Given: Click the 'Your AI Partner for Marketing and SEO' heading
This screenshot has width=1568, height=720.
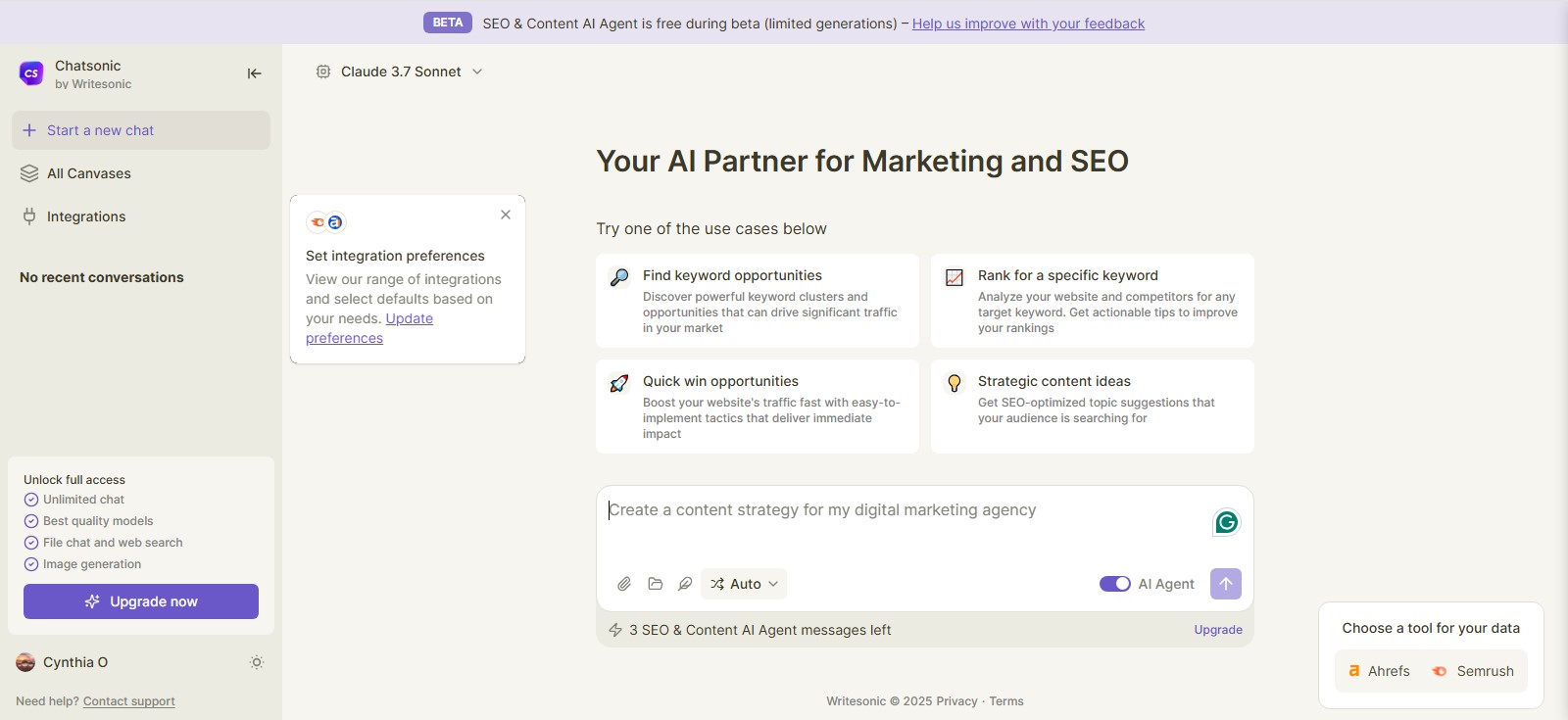Looking at the screenshot, I should (x=862, y=161).
